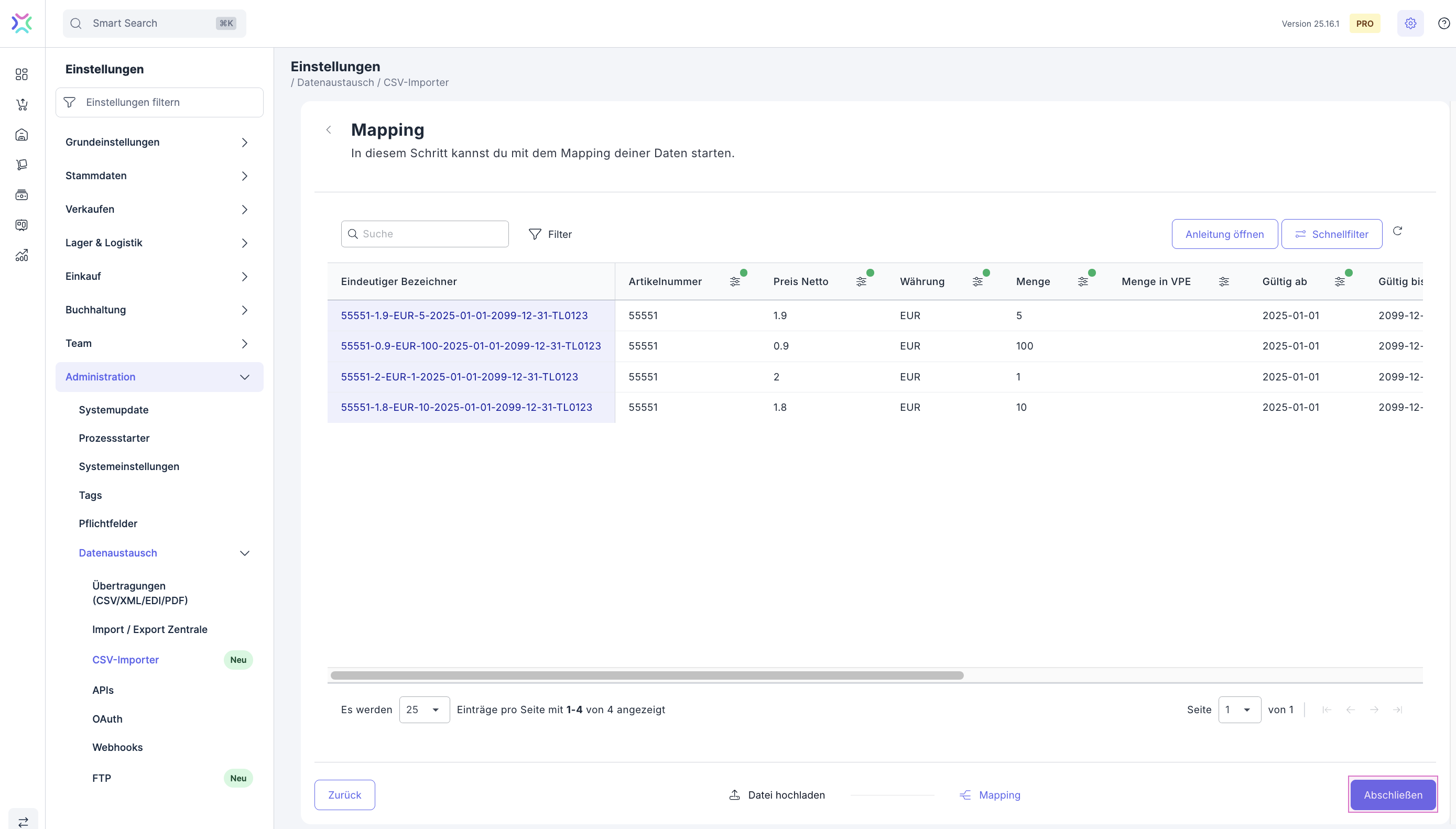Open the help question mark icon
The height and width of the screenshot is (829, 1456).
coord(1443,24)
